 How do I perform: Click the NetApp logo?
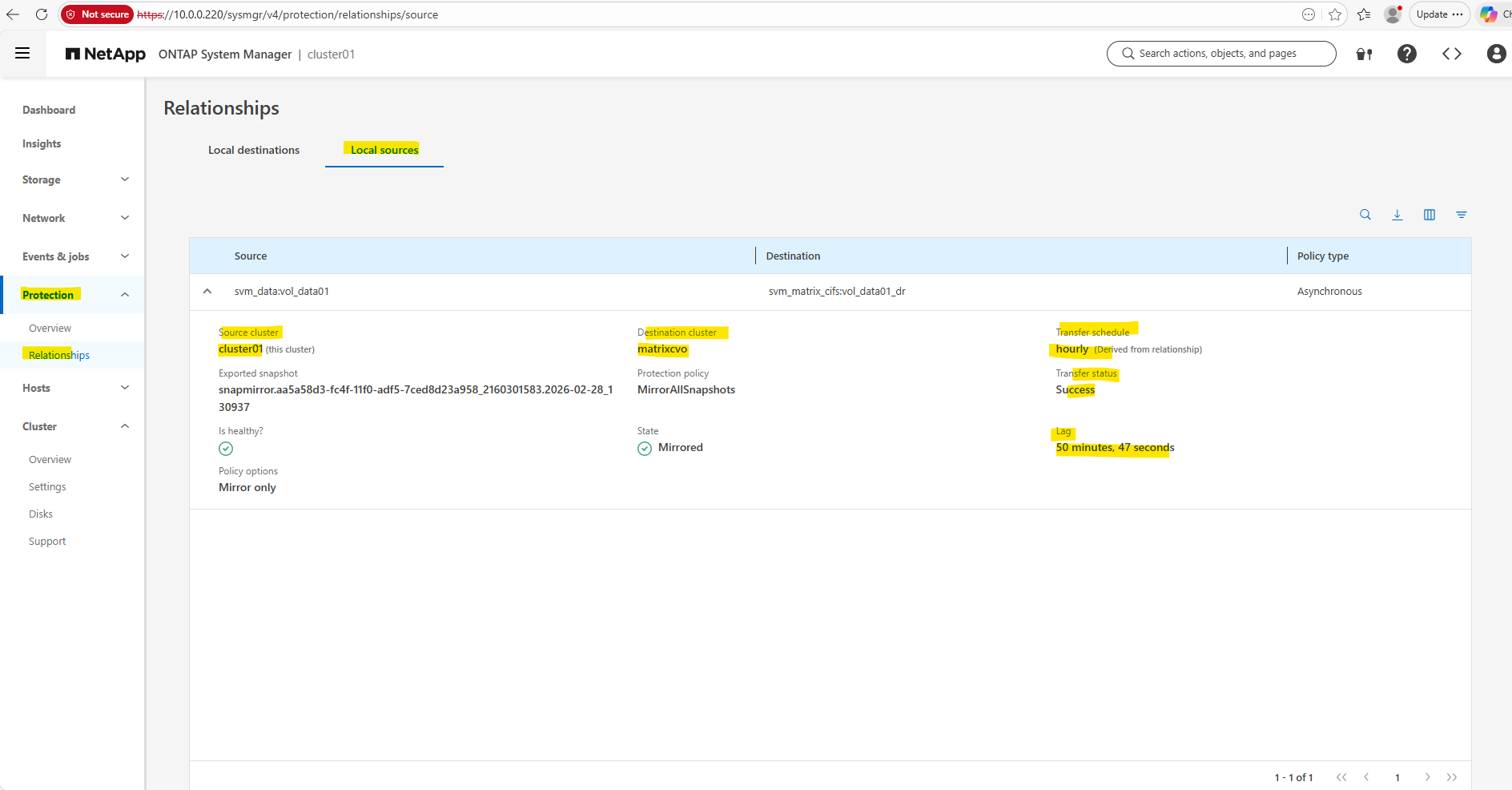[106, 54]
